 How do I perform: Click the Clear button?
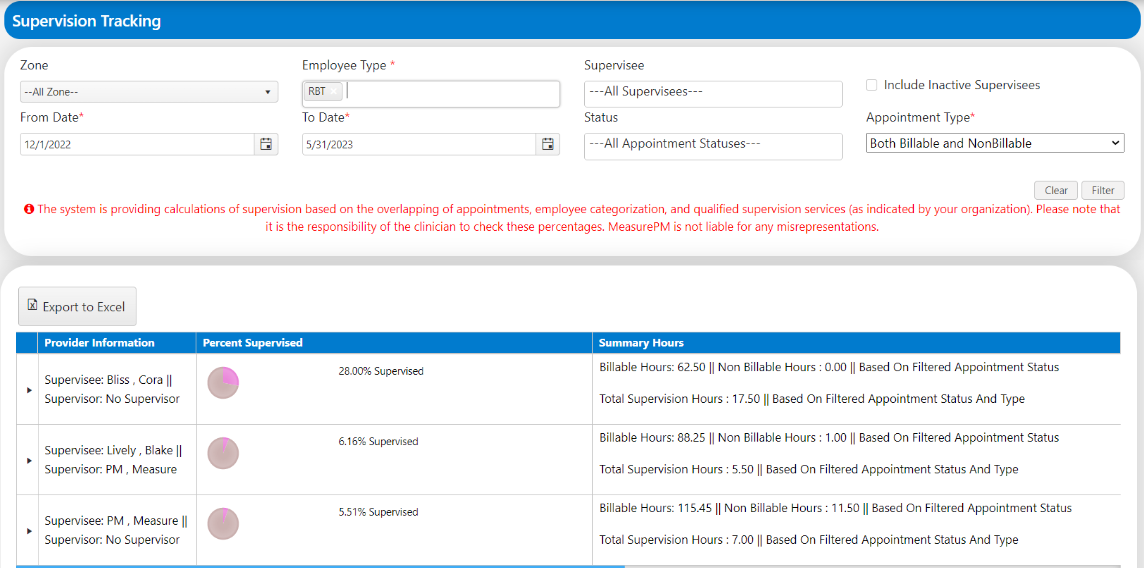[1056, 190]
